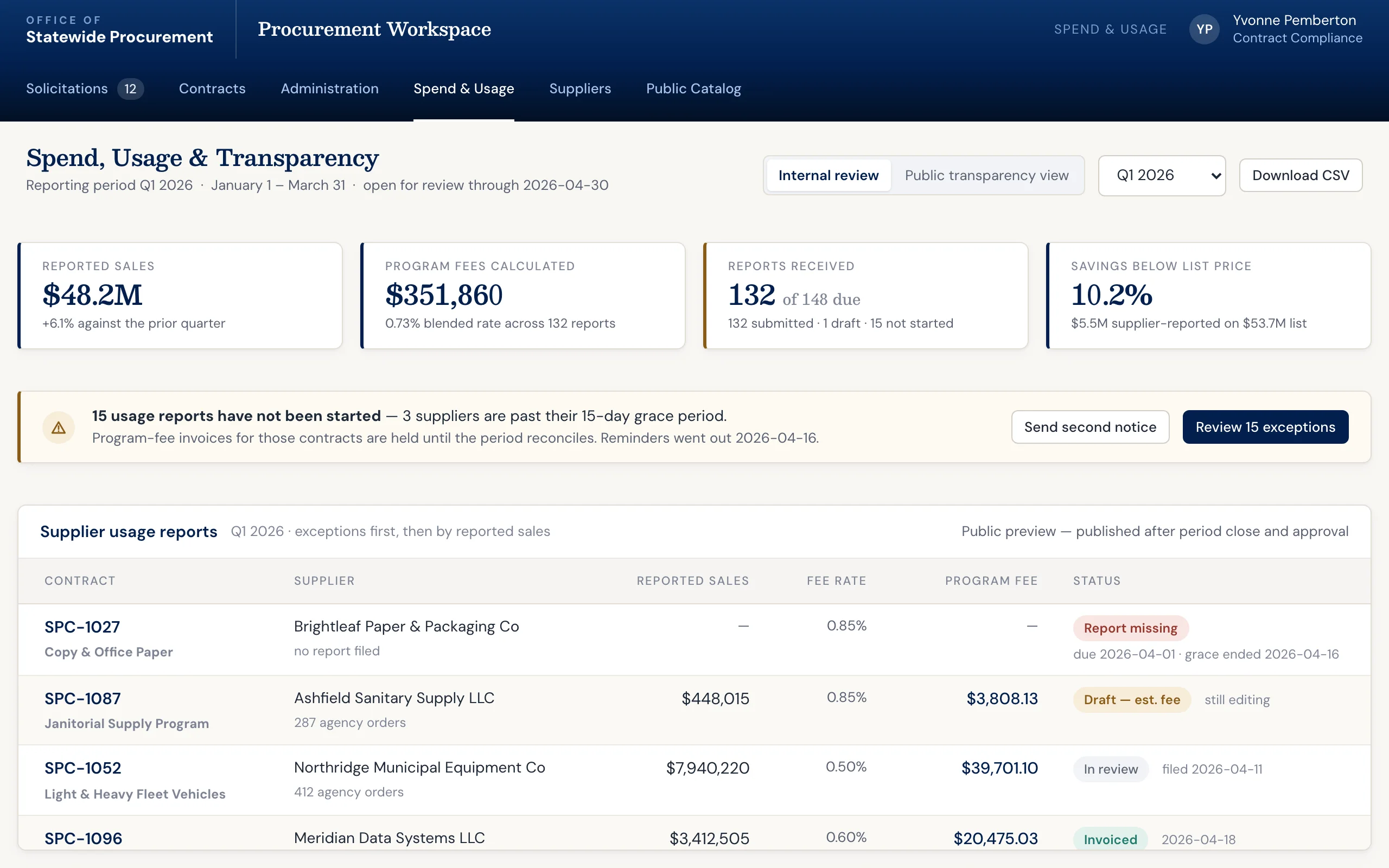Select the Report missing status badge

click(1130, 628)
